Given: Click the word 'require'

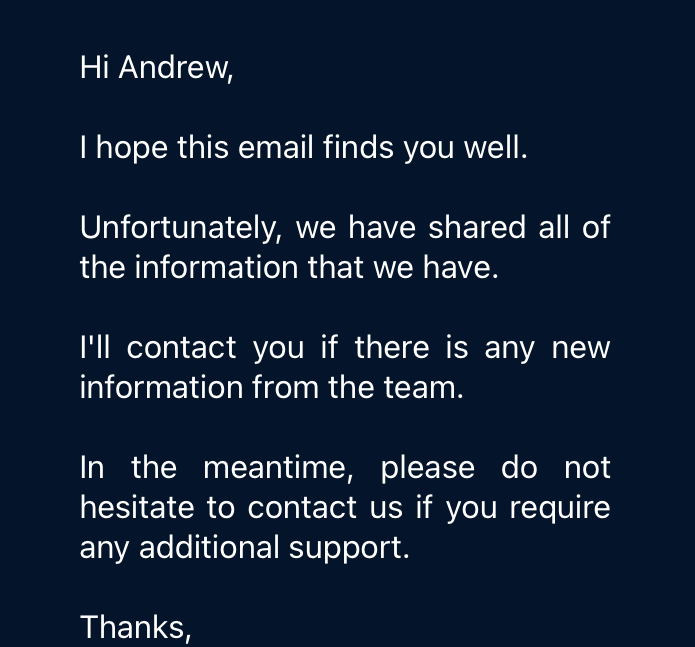Looking at the screenshot, I should pyautogui.click(x=560, y=509).
